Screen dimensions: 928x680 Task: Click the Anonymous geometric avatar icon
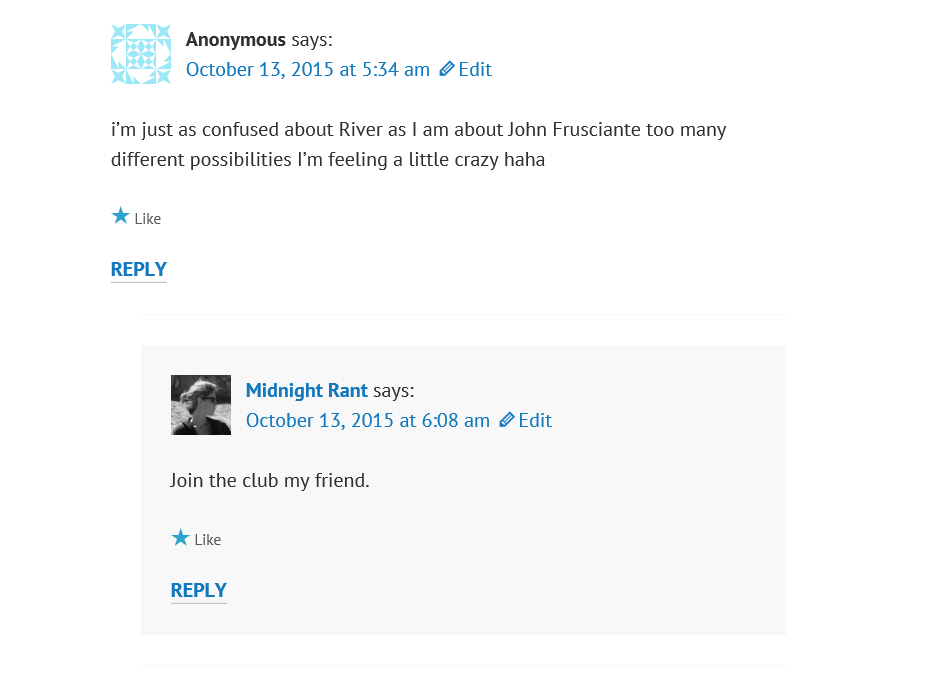(141, 54)
